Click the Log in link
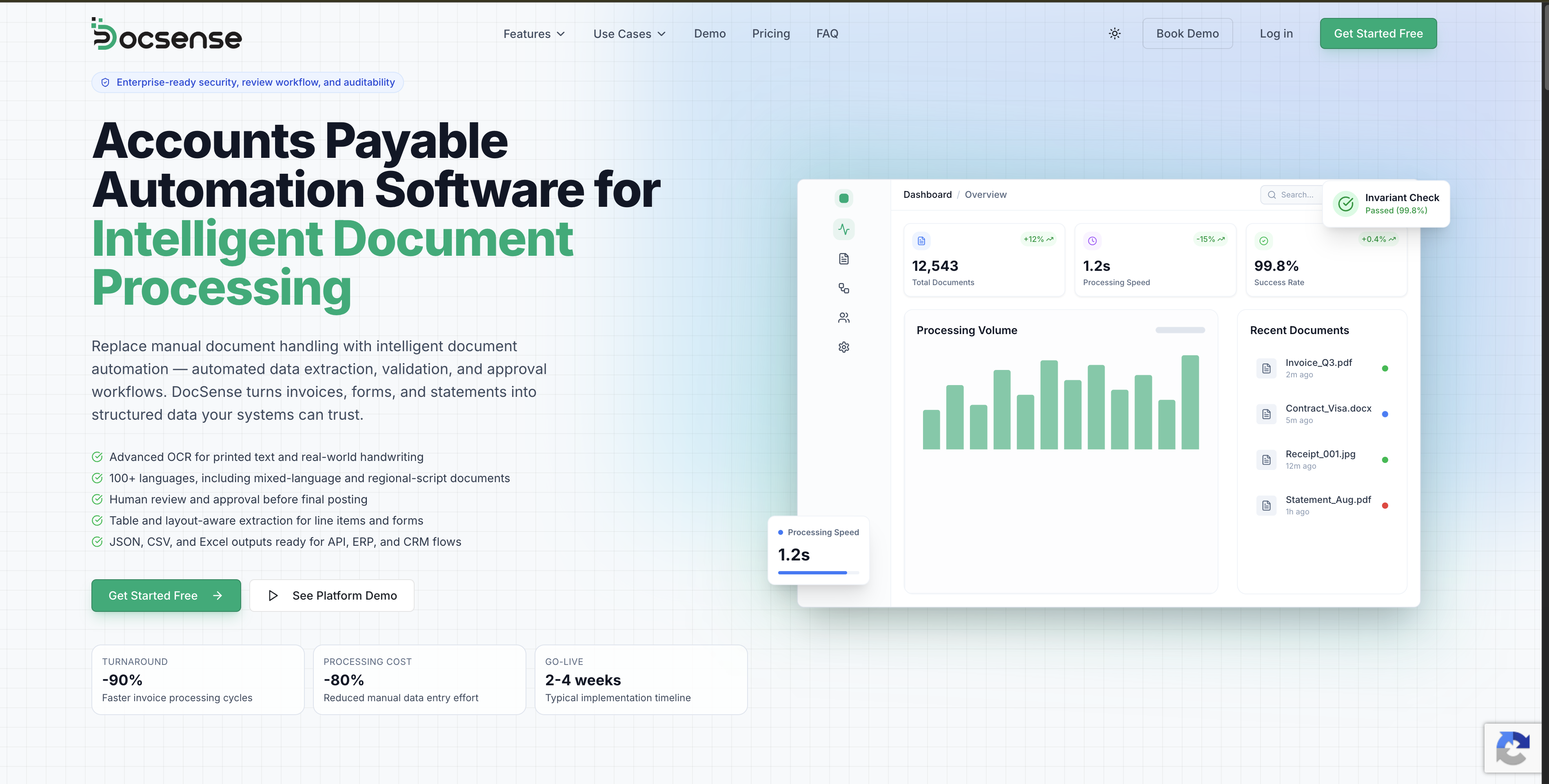Viewport: 1549px width, 784px height. click(1276, 34)
